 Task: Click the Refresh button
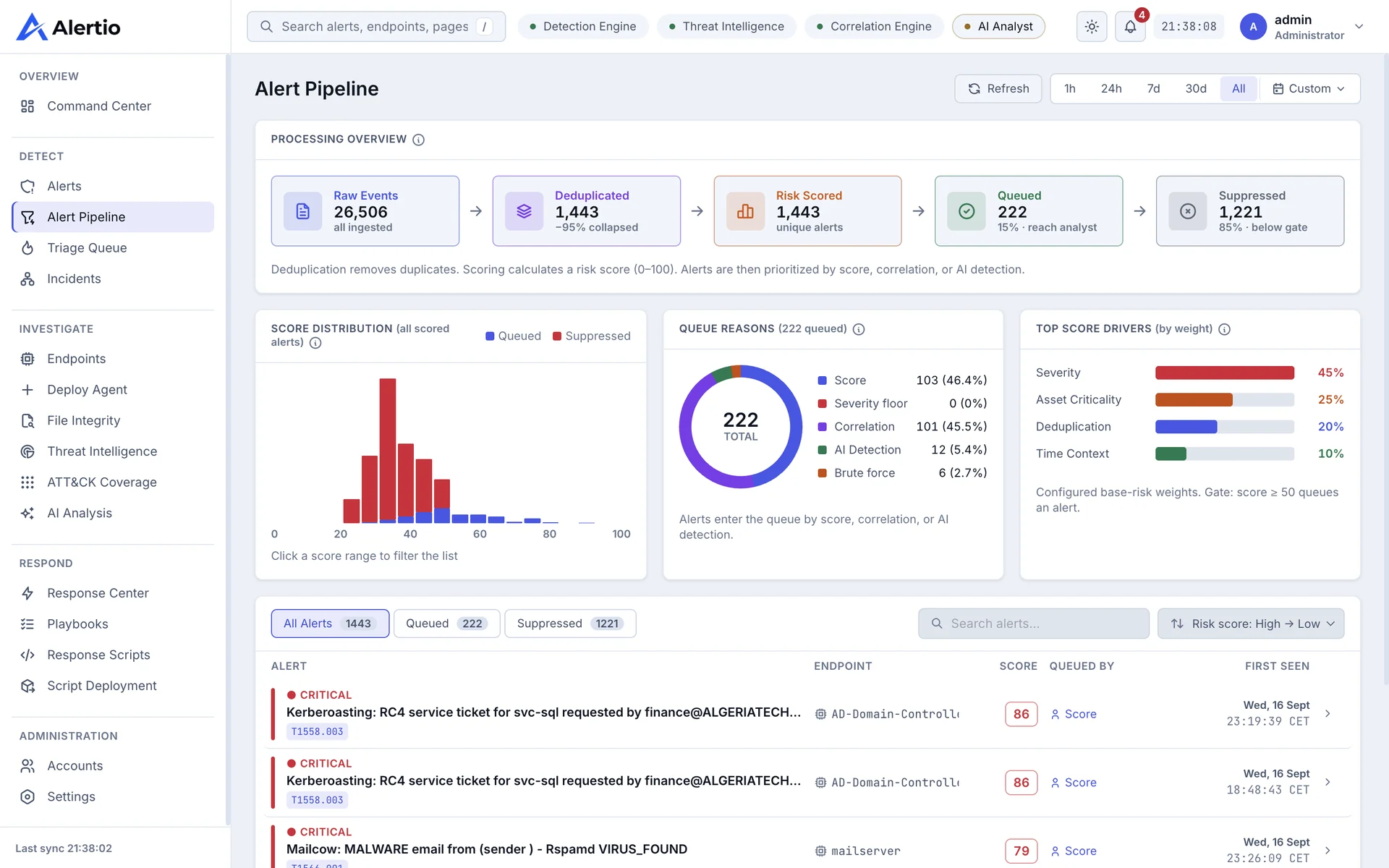point(998,89)
